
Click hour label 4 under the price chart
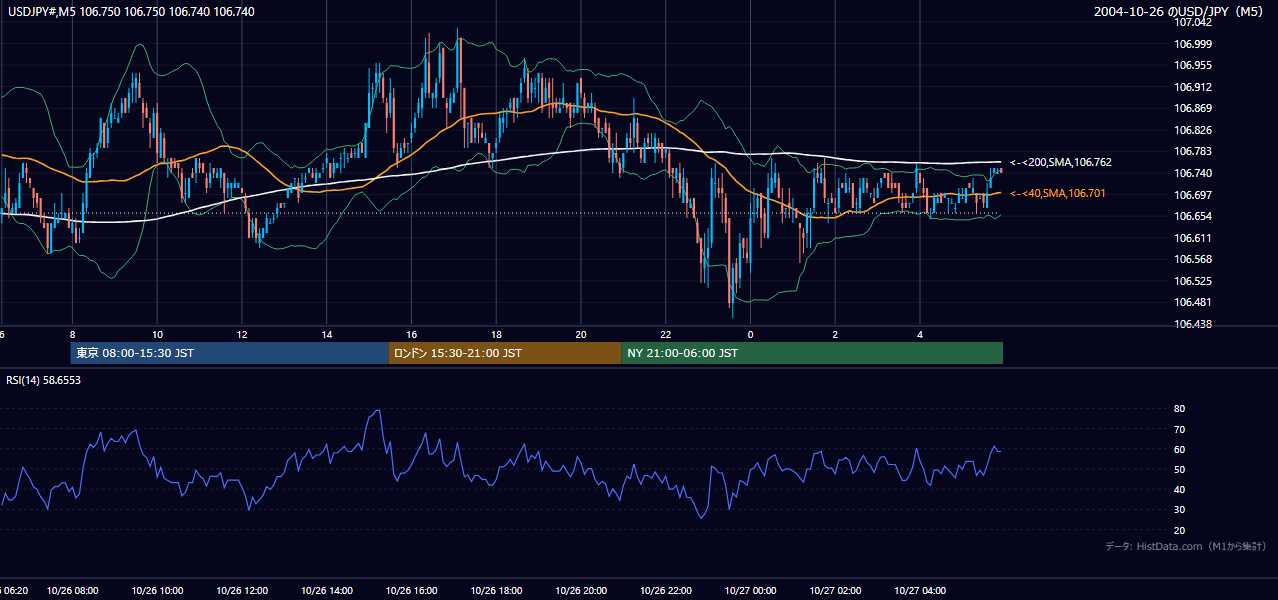920,335
